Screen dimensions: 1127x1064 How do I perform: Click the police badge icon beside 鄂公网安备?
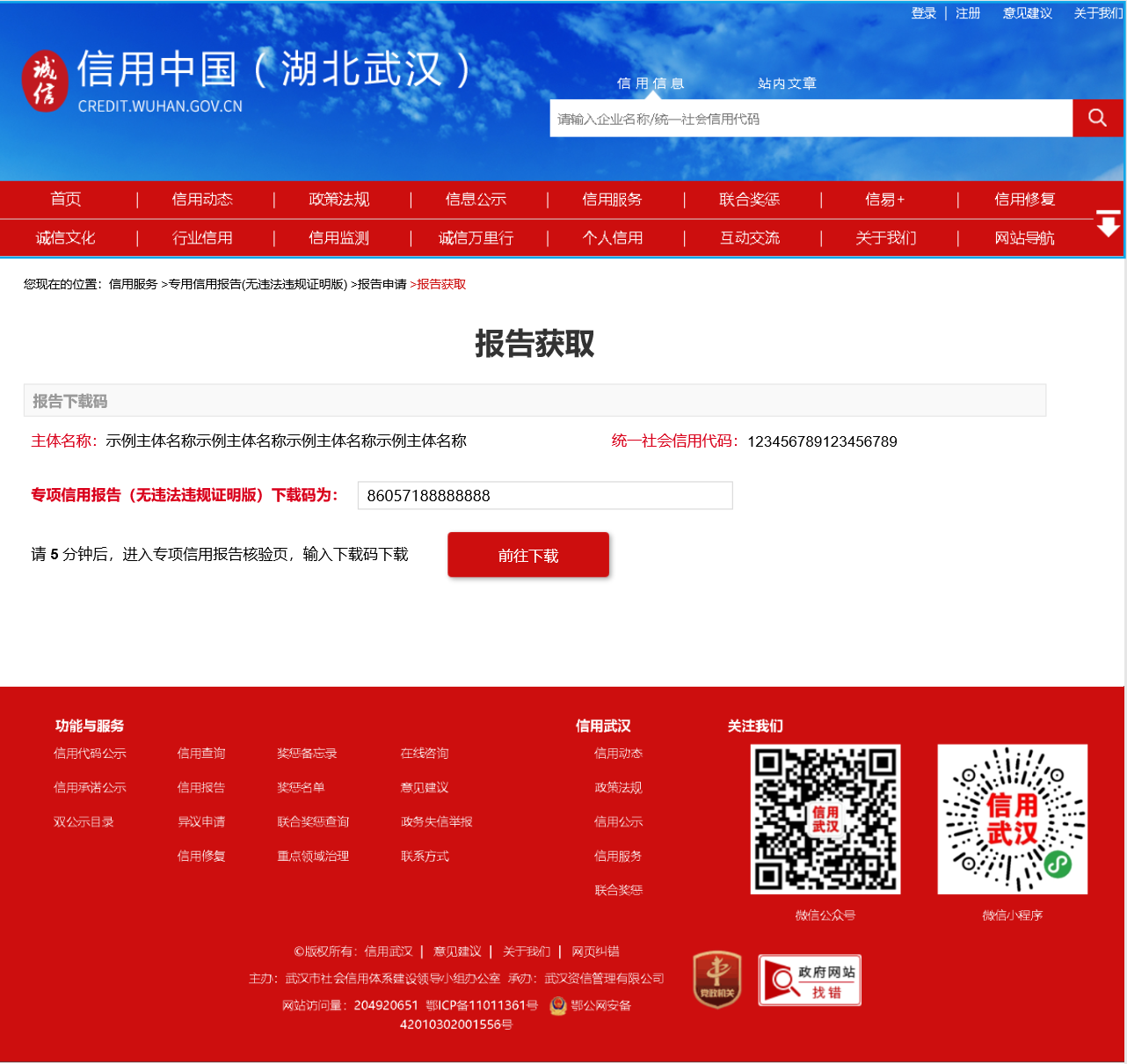[558, 1006]
